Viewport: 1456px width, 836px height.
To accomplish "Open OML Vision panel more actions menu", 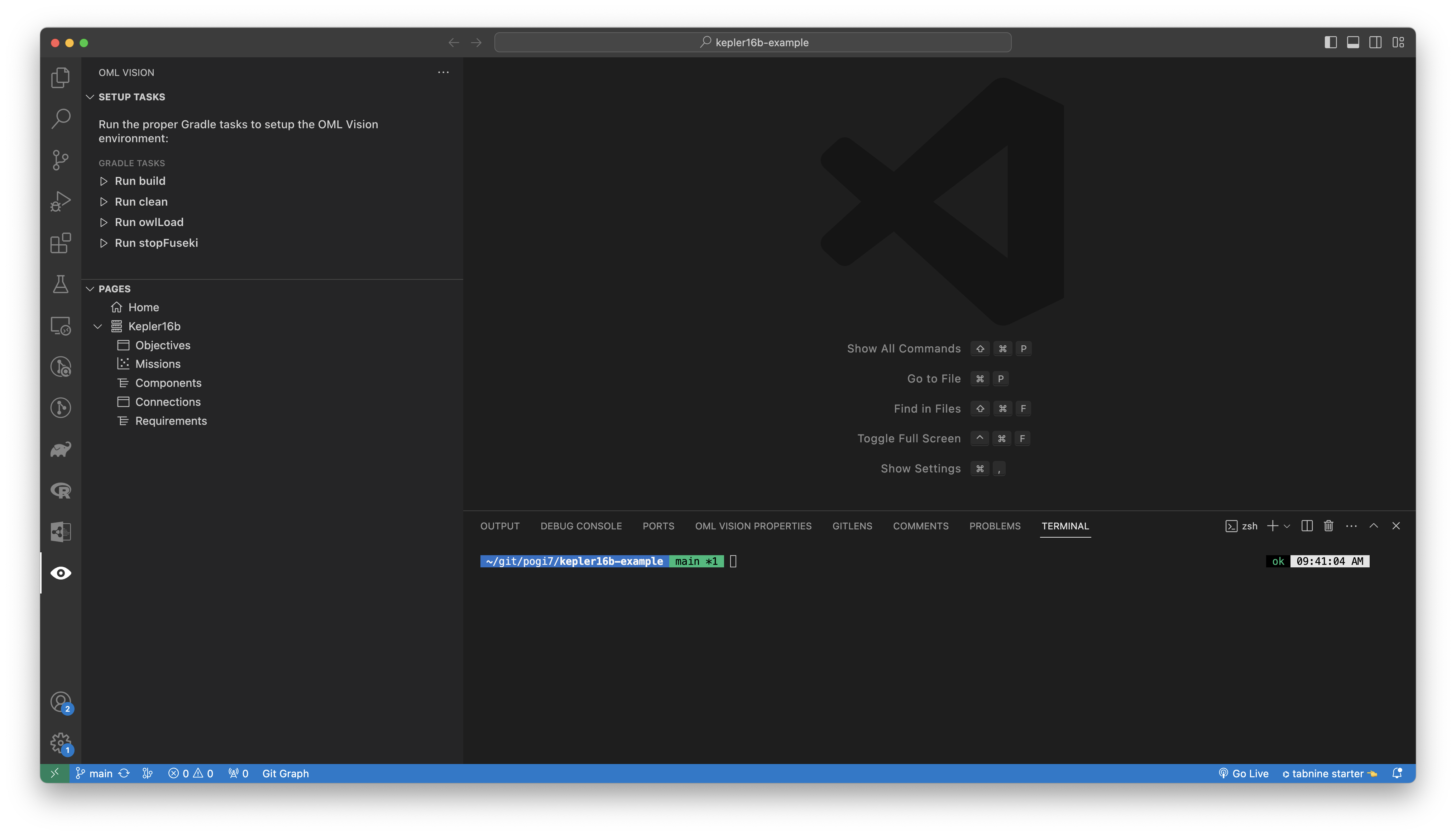I will pos(443,72).
